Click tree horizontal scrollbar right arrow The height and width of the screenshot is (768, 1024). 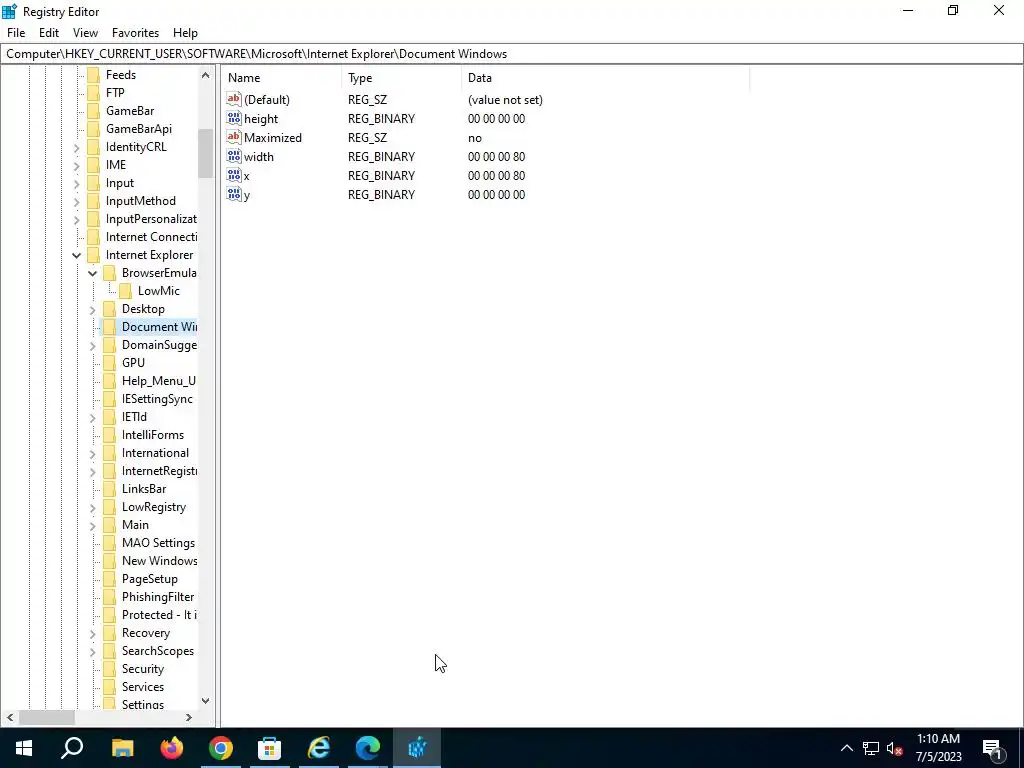tap(189, 717)
